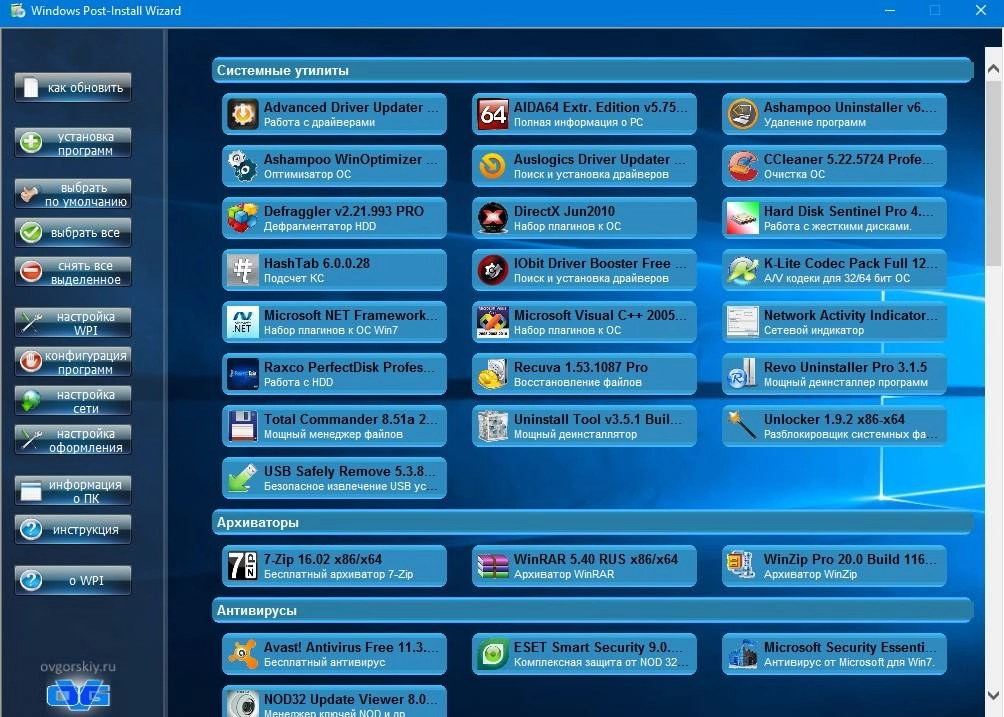
Task: Click the Defraggler icon
Action: [242, 218]
